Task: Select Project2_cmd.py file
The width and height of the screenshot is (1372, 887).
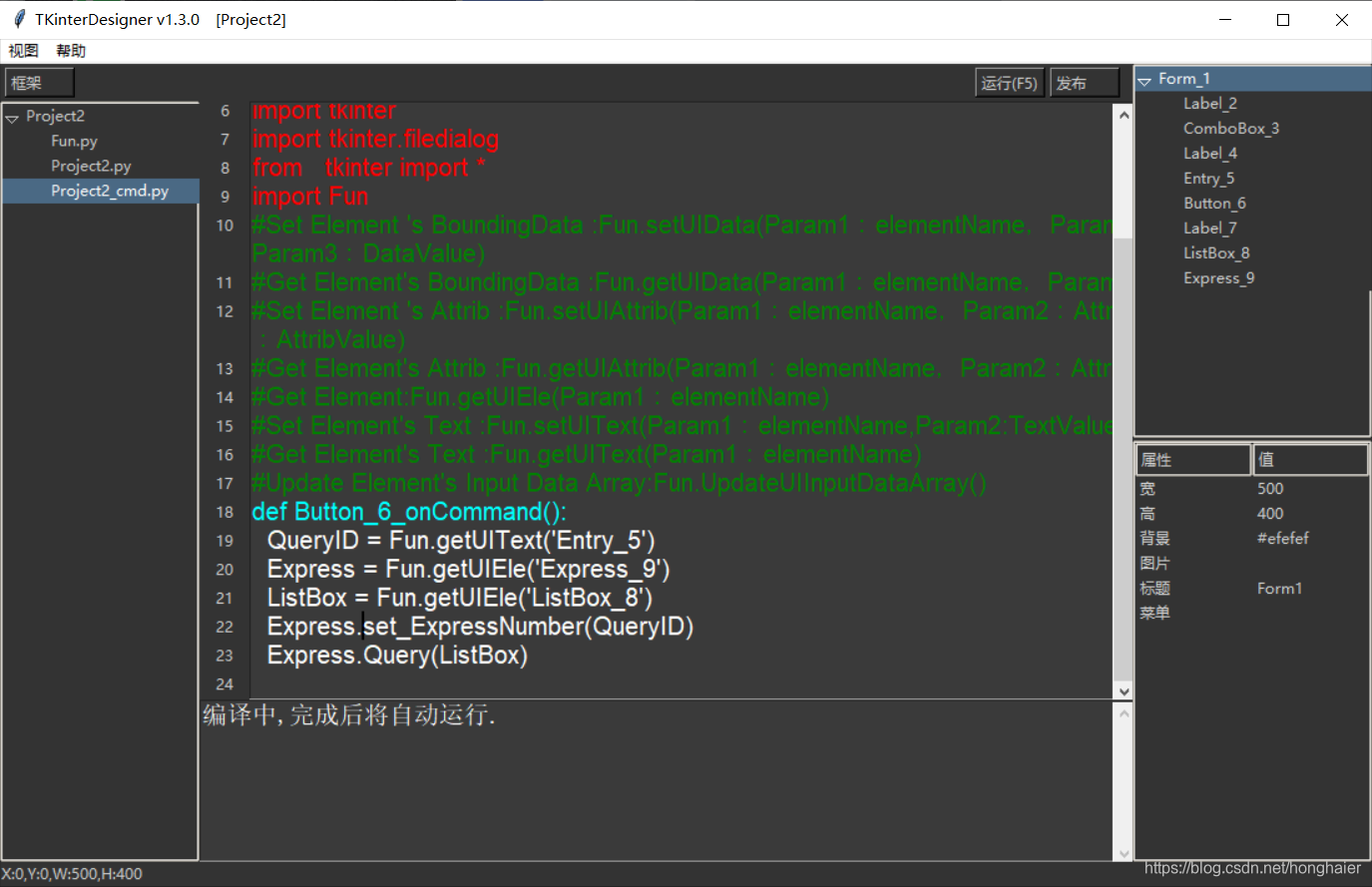Action: pyautogui.click(x=101, y=191)
